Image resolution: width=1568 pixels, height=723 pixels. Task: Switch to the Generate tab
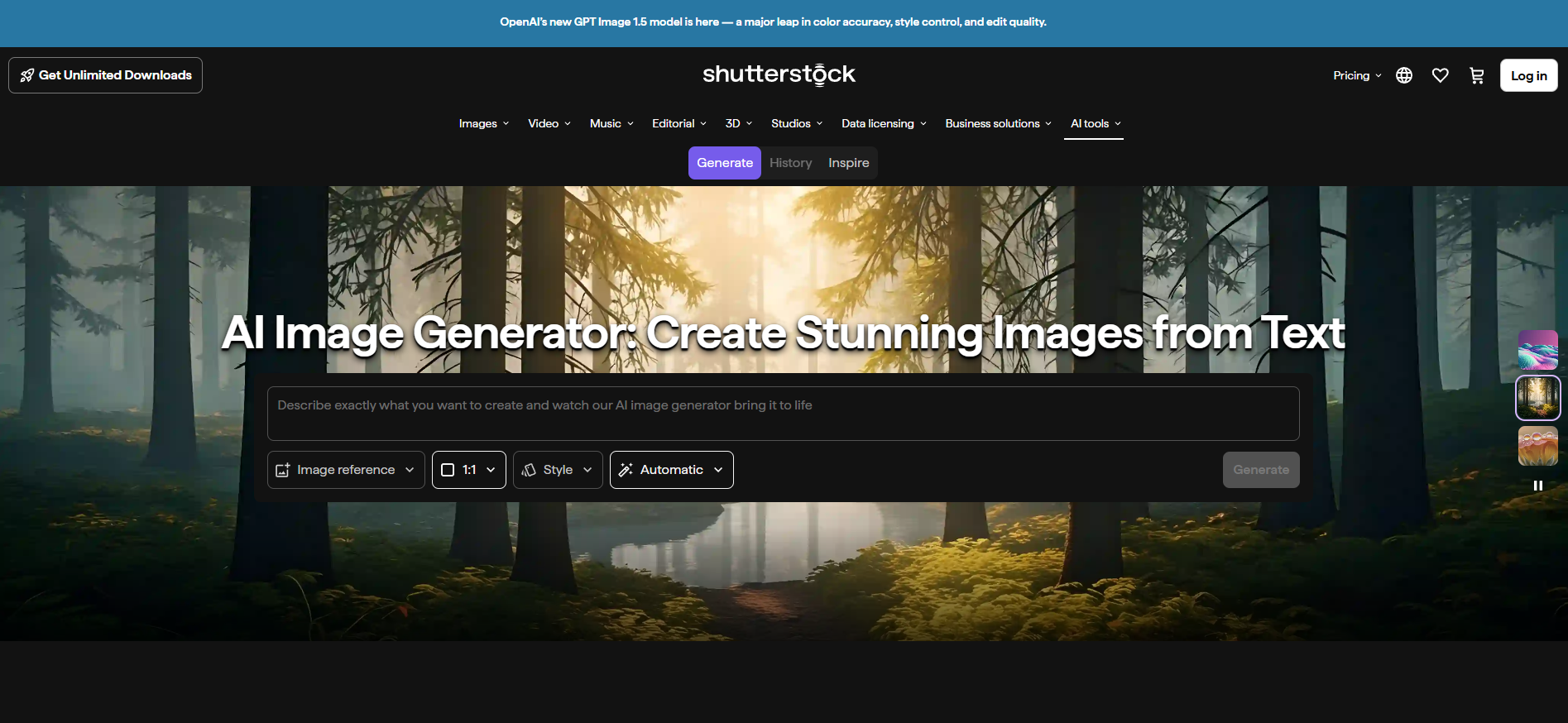[725, 163]
